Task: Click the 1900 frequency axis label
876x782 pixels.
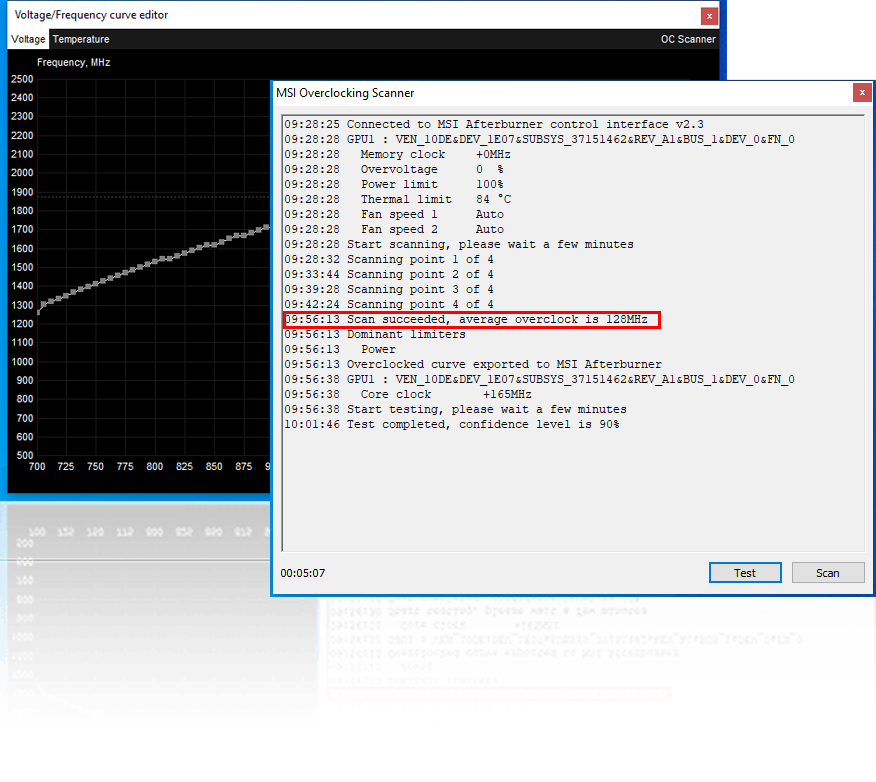Action: click(22, 192)
